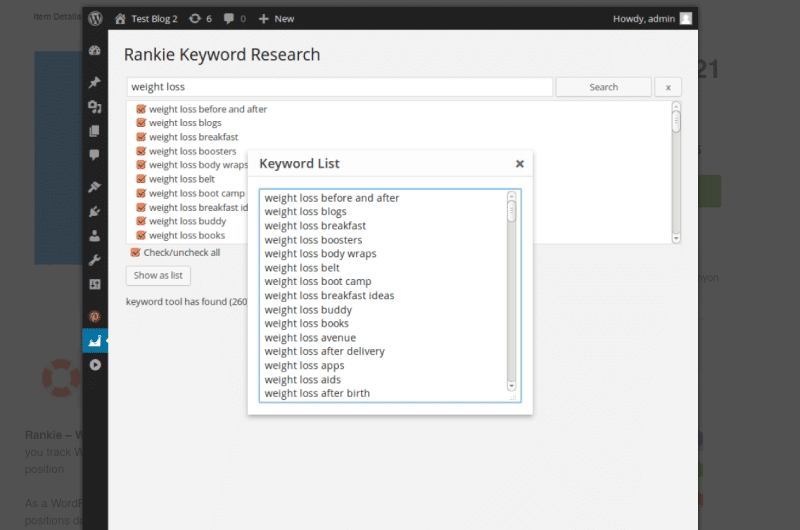Click 'weight loss apps' line
Viewport: 800px width, 530px height.
pyautogui.click(x=304, y=366)
